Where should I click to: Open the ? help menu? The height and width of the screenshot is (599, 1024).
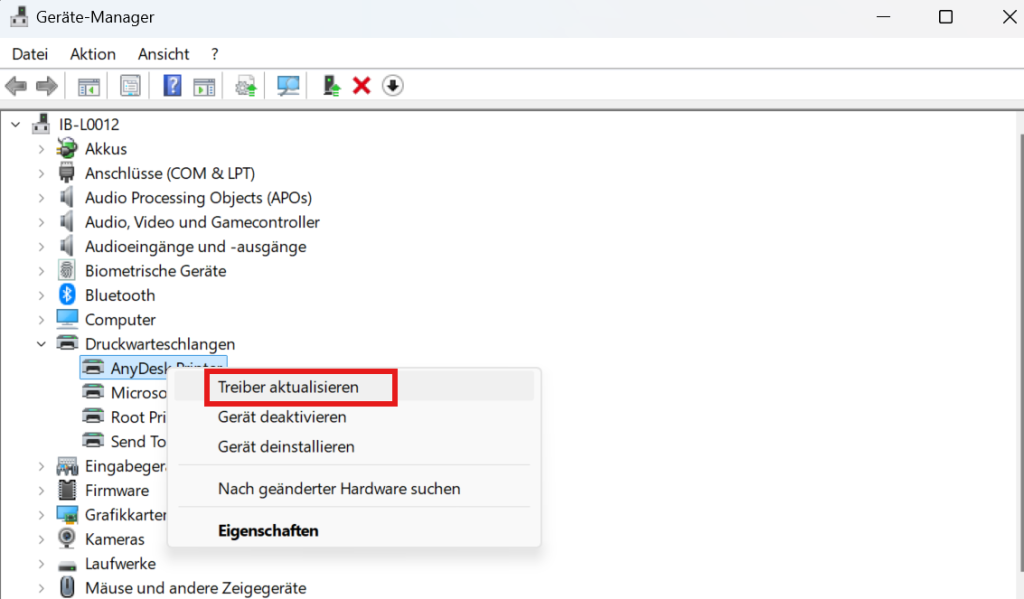pos(214,54)
